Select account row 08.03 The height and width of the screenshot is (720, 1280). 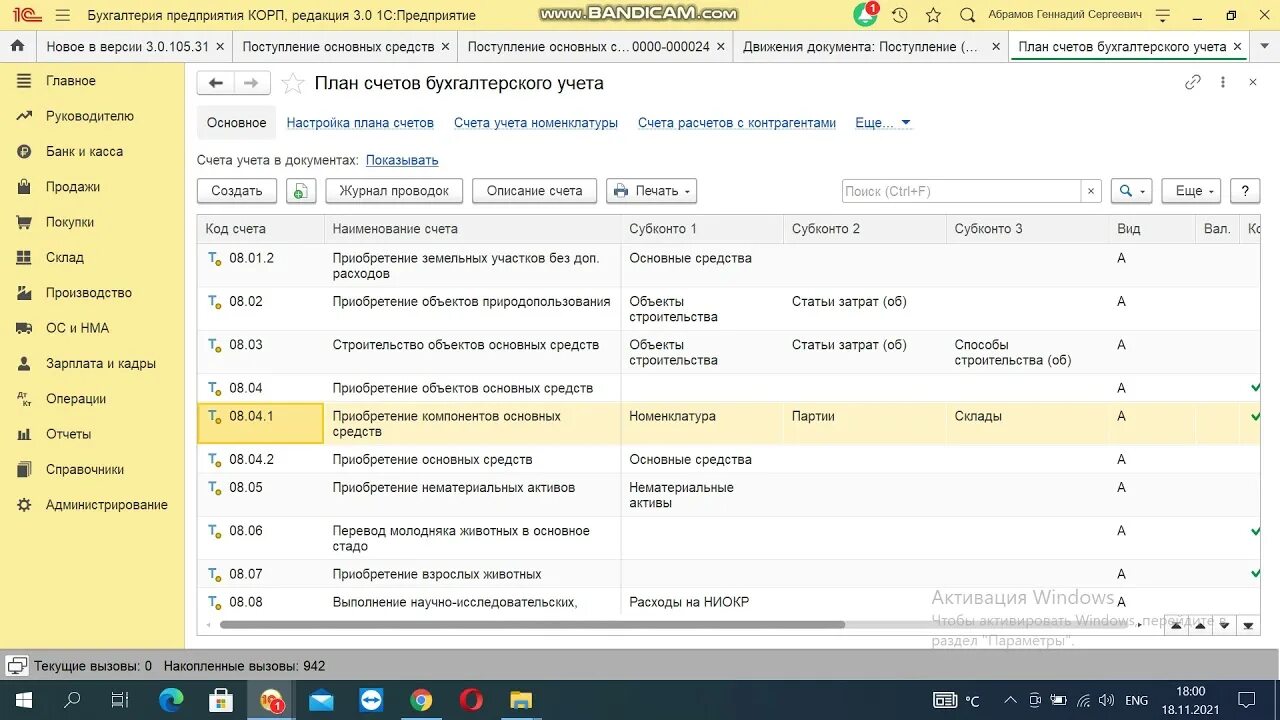tap(728, 352)
